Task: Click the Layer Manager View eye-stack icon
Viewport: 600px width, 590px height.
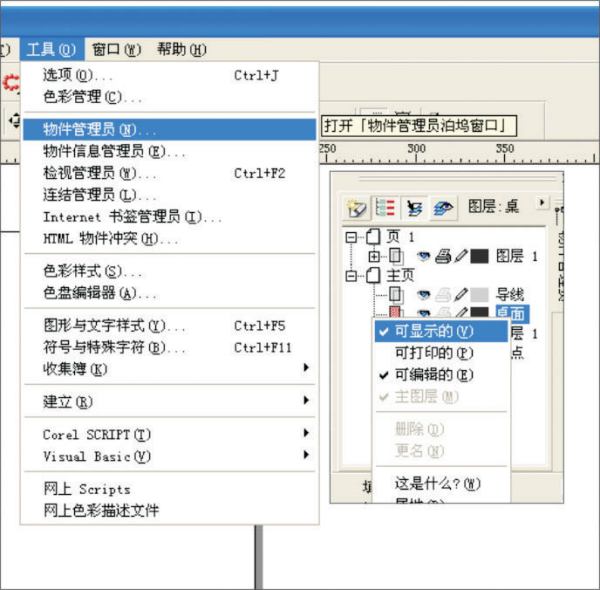Action: tap(443, 208)
